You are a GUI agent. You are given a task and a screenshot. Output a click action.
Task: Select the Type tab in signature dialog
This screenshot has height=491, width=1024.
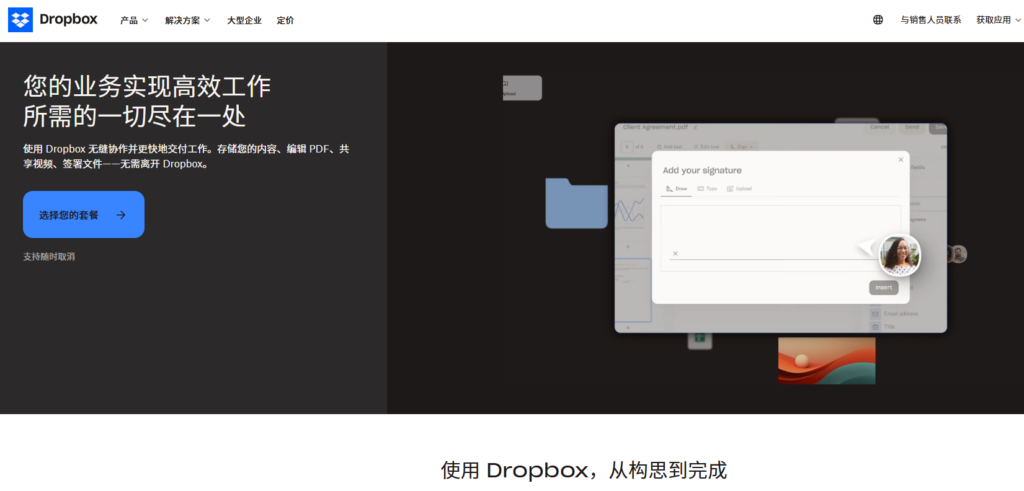(x=707, y=189)
